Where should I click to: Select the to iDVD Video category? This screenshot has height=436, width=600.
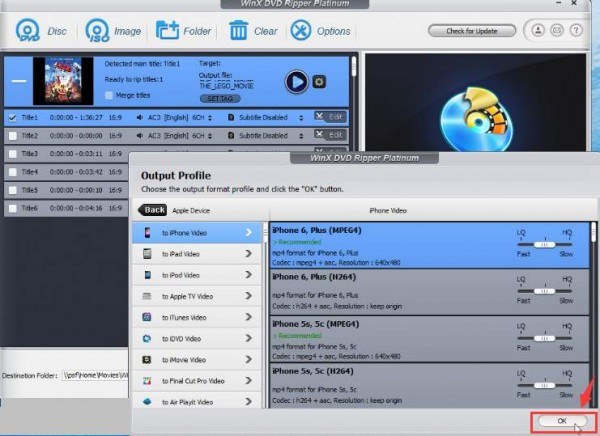coord(197,338)
